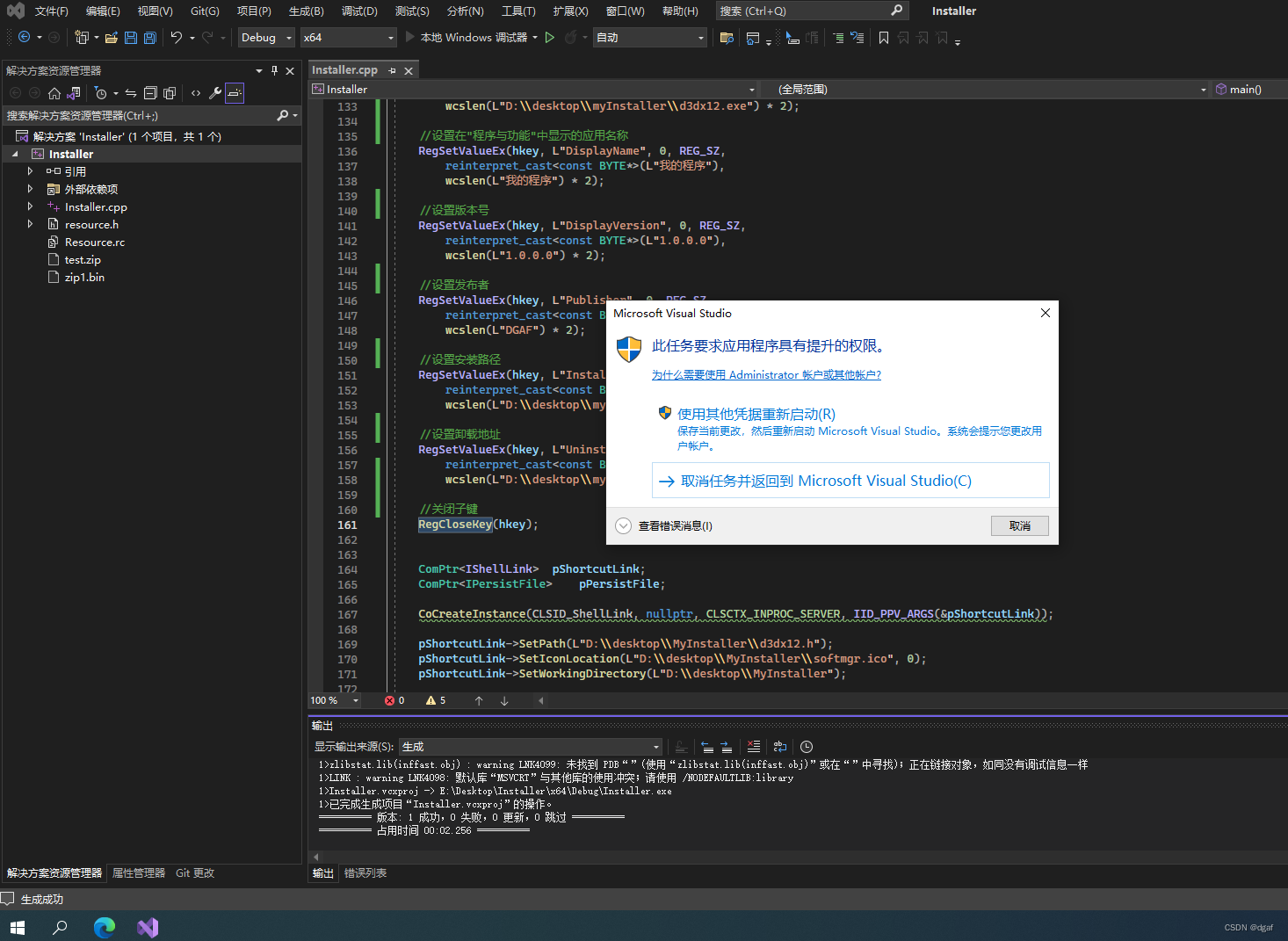Open the Debug configuration dropdown
This screenshot has height=941, width=1288.
(267, 37)
